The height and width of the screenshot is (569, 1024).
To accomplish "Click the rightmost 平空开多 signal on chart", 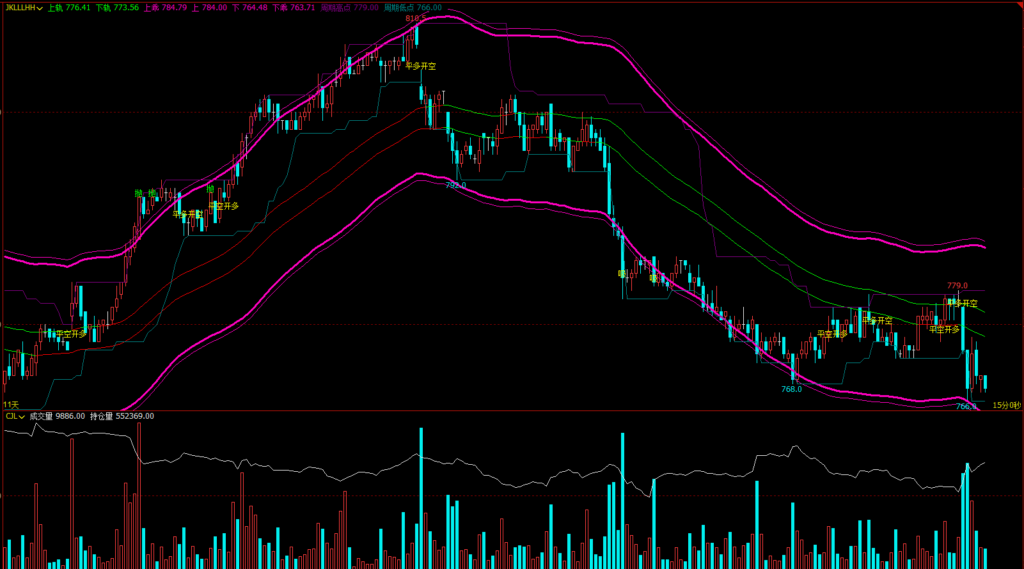I will [x=944, y=329].
